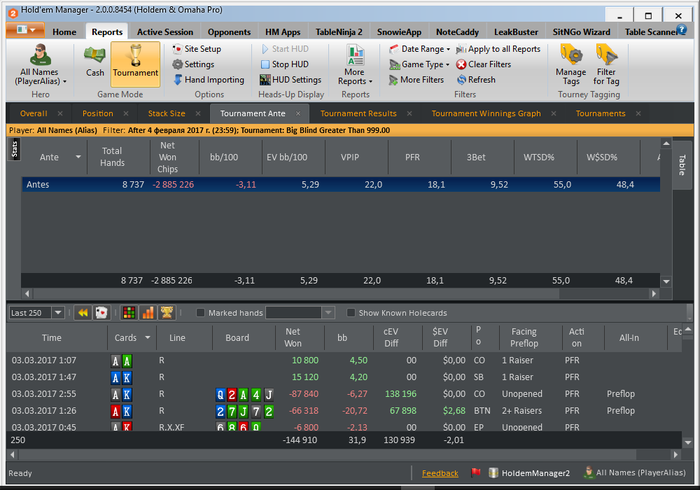Sort by the VPIP column header

pos(350,157)
